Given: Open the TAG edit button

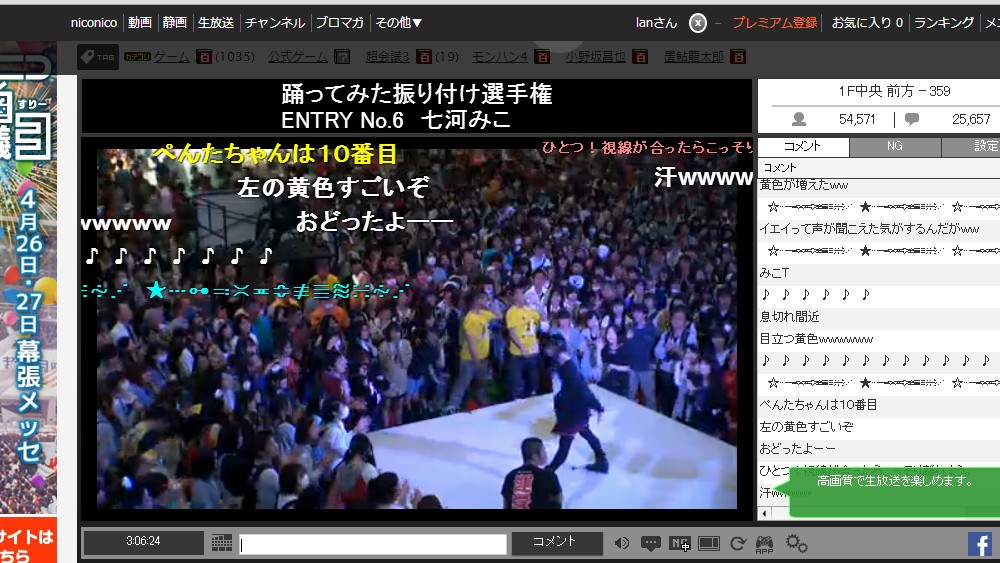Looking at the screenshot, I should pyautogui.click(x=98, y=57).
